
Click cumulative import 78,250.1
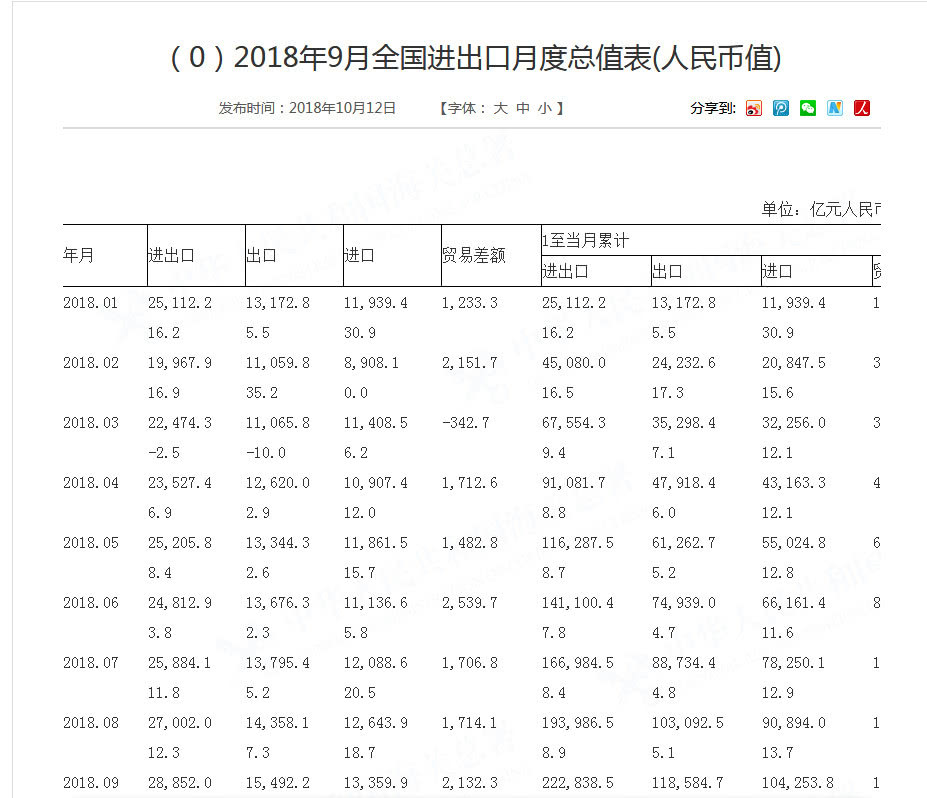click(793, 663)
